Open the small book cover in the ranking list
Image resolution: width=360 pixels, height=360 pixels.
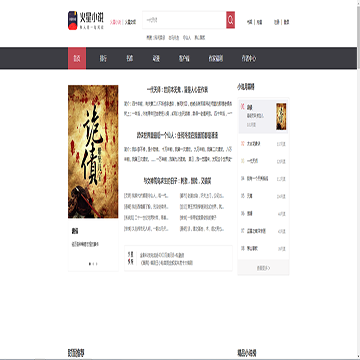click(x=281, y=116)
